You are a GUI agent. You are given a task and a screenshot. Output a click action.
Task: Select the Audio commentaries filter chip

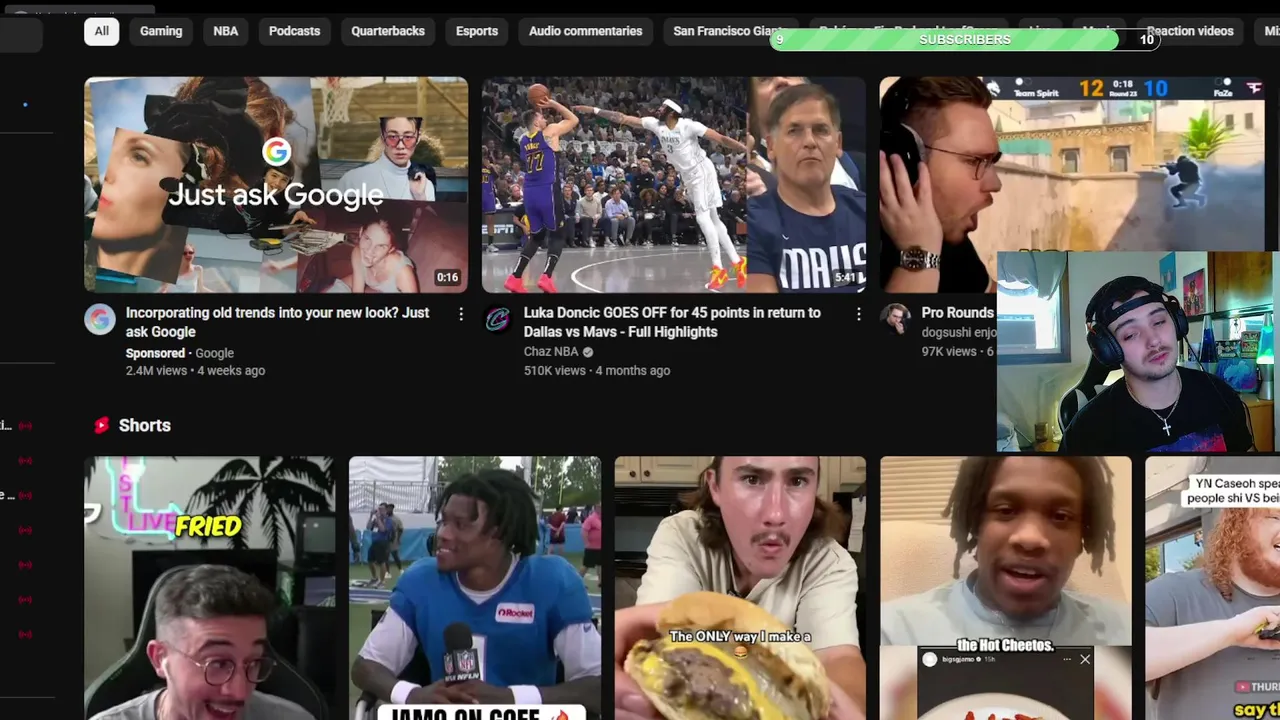(x=586, y=31)
